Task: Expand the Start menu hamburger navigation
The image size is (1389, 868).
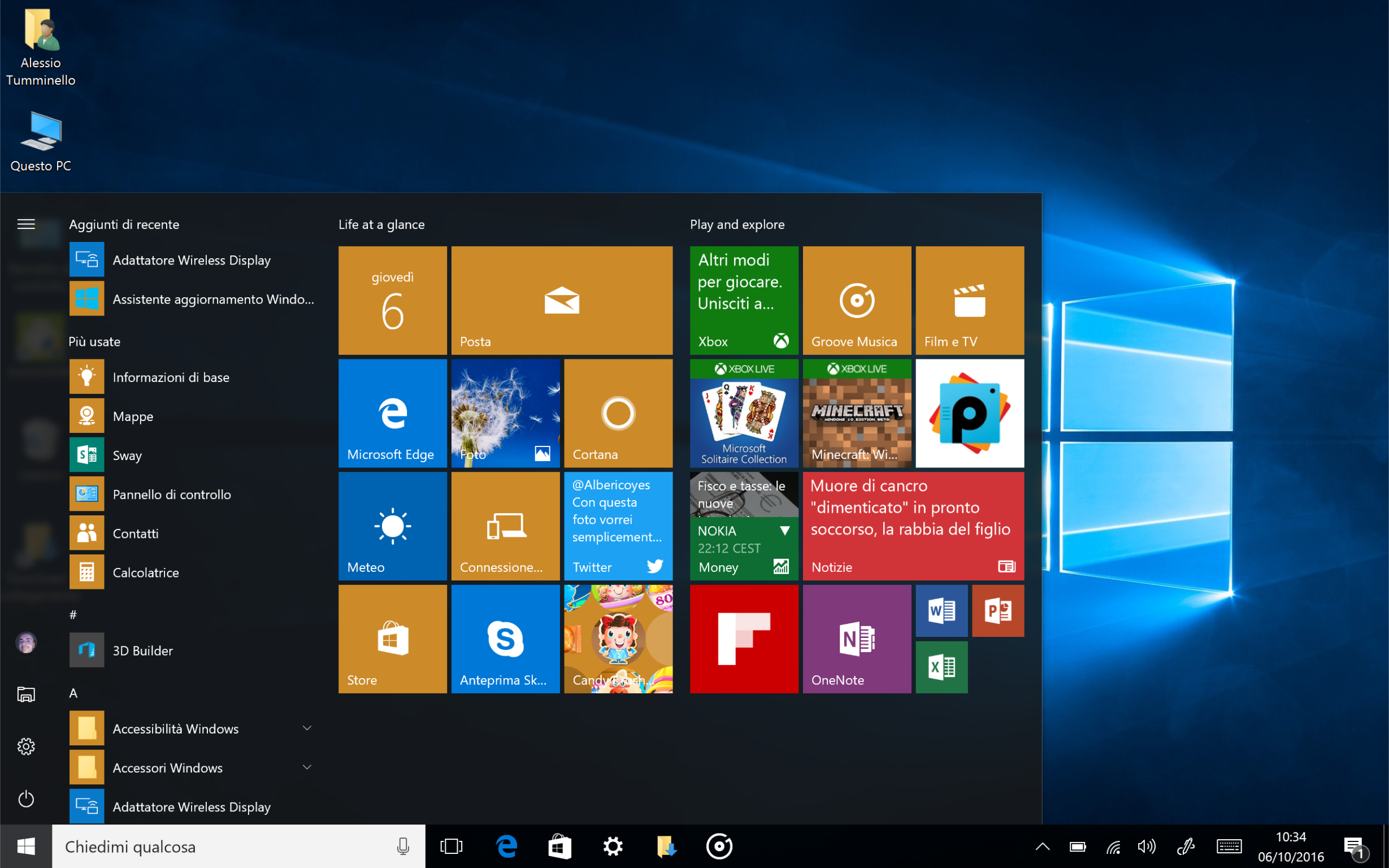Action: coord(26,224)
